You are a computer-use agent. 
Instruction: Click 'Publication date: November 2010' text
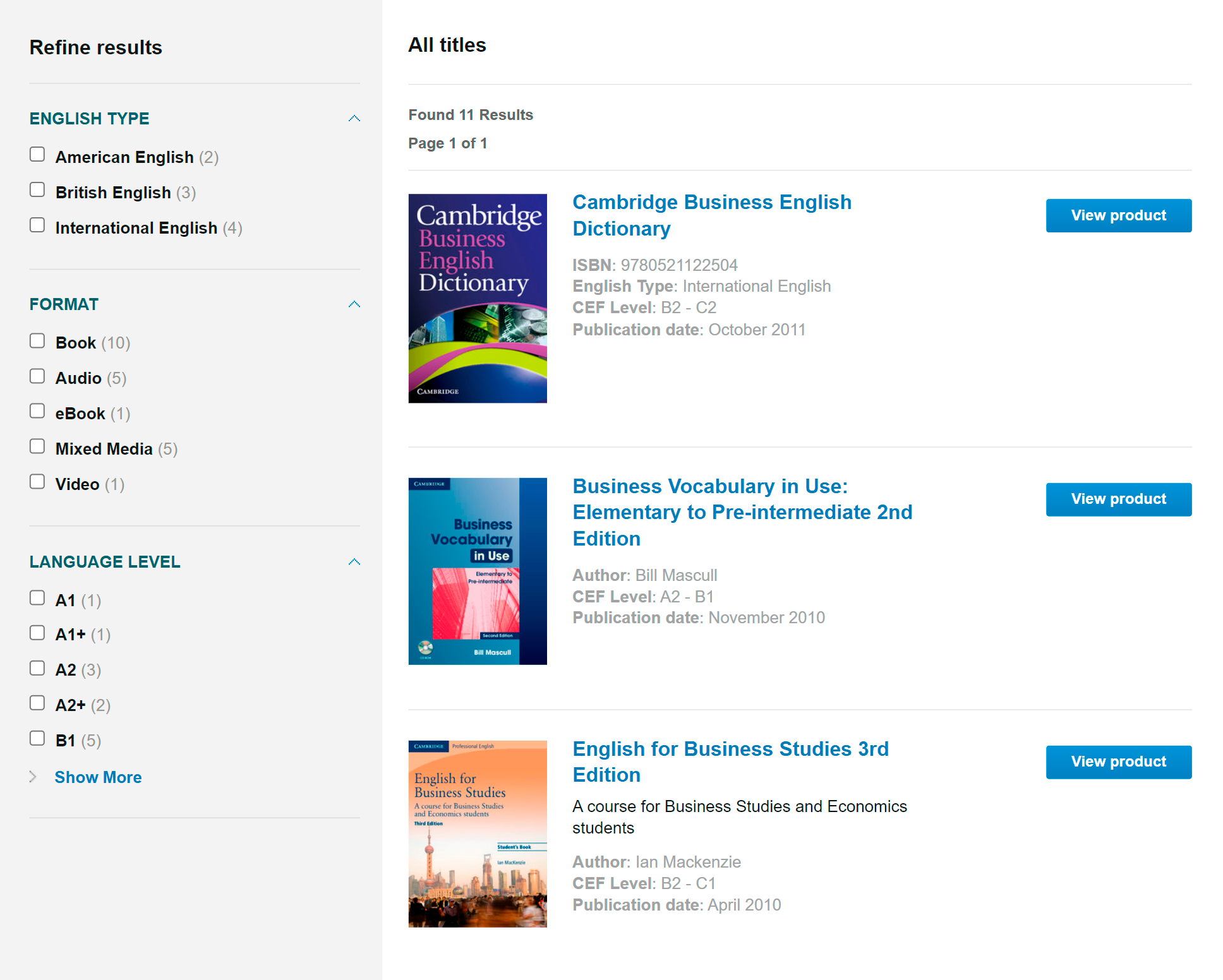pyautogui.click(x=699, y=618)
